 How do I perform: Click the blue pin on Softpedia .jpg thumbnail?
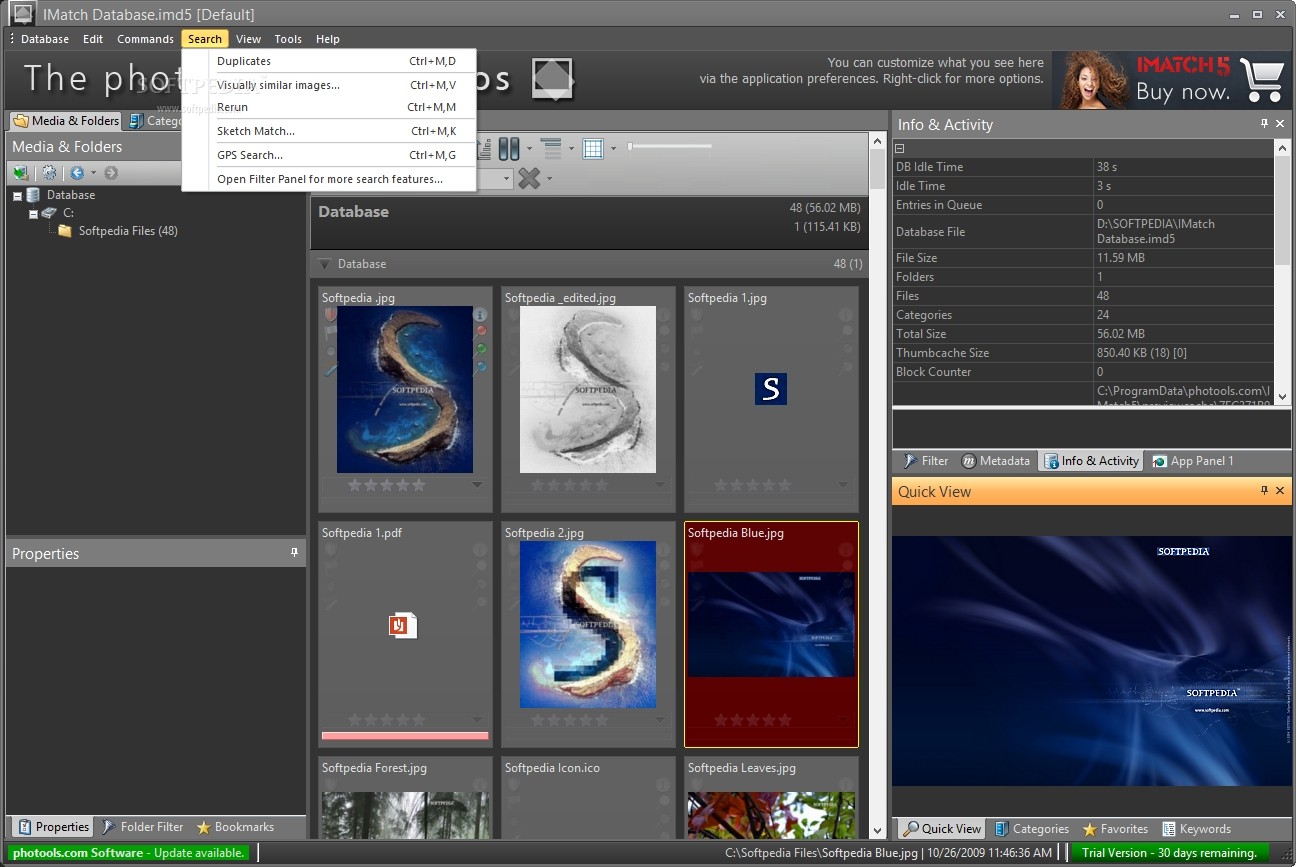point(481,368)
